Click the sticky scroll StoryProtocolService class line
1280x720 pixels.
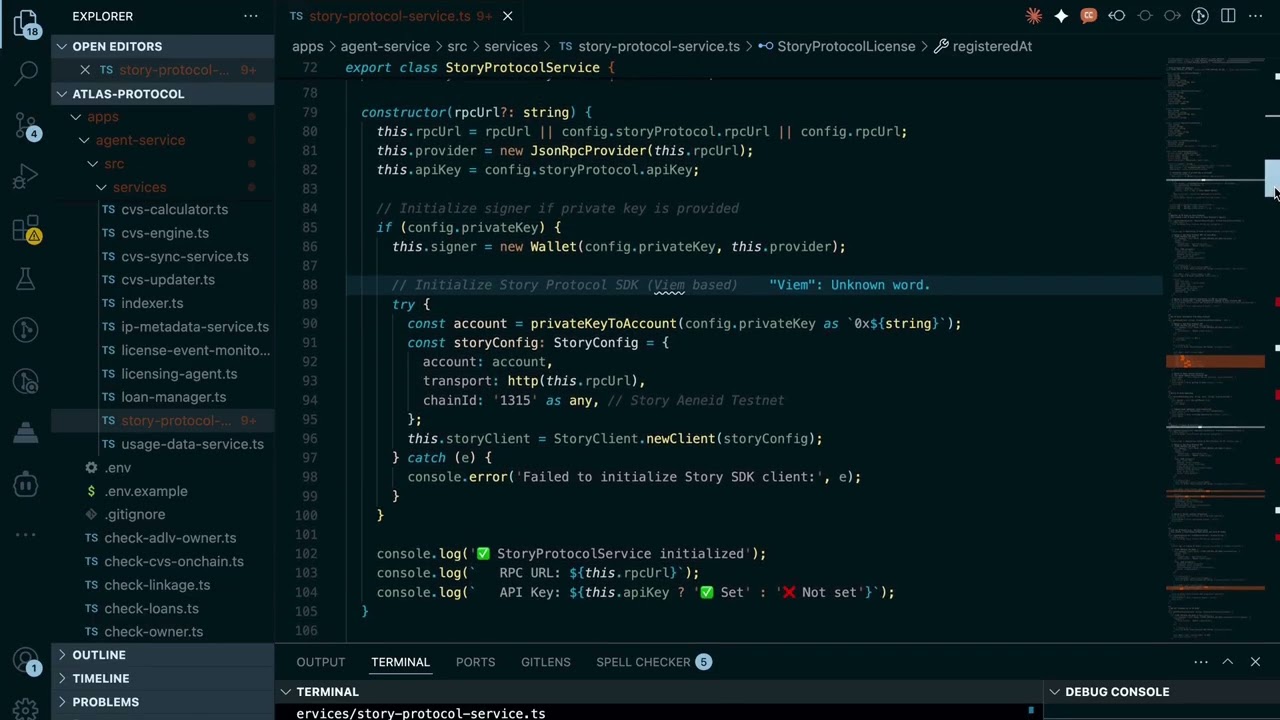pyautogui.click(x=720, y=68)
